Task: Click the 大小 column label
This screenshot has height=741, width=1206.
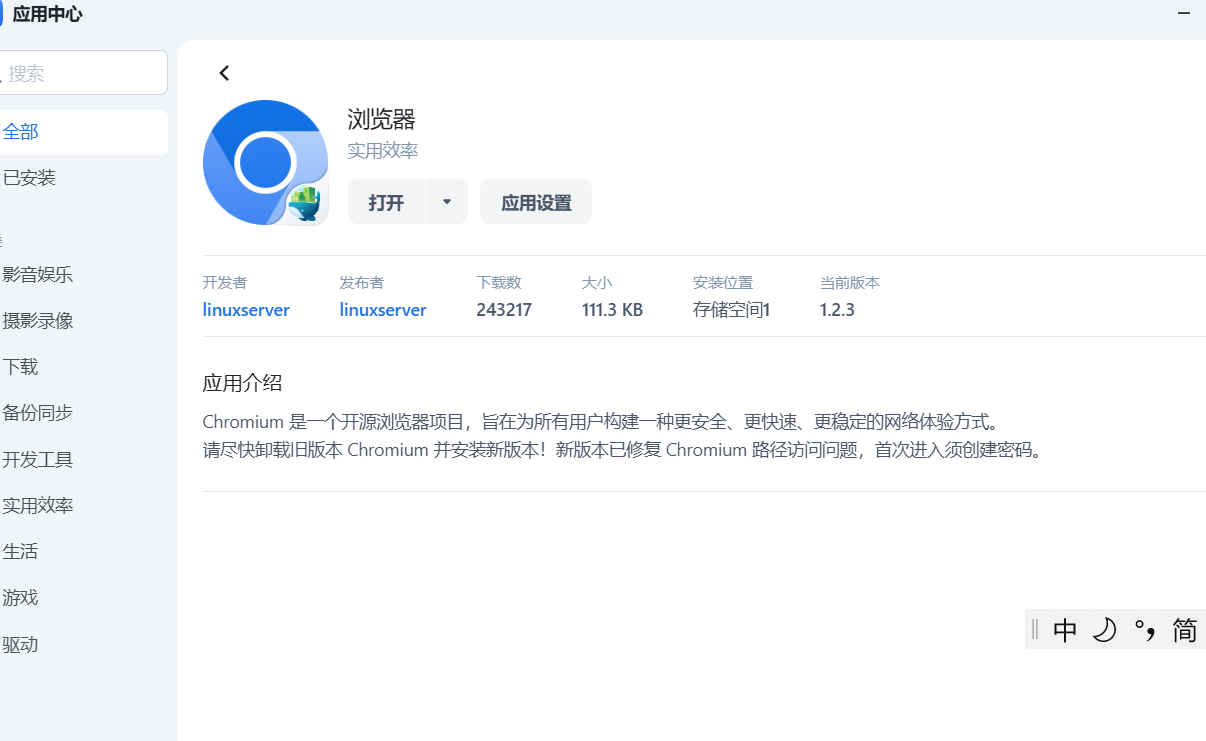Action: coord(596,283)
